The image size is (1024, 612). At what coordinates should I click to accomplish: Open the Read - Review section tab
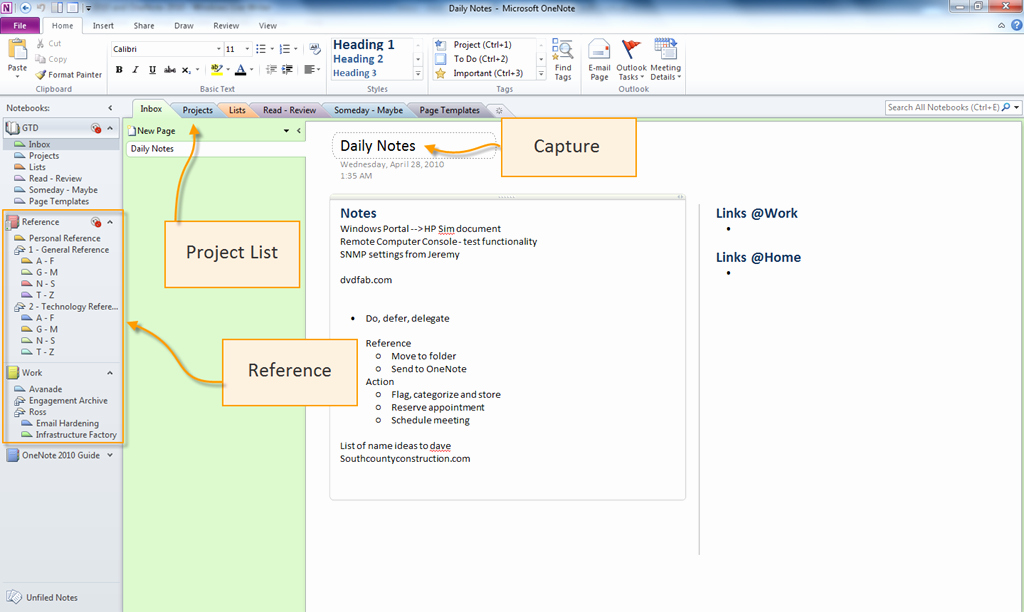point(289,110)
